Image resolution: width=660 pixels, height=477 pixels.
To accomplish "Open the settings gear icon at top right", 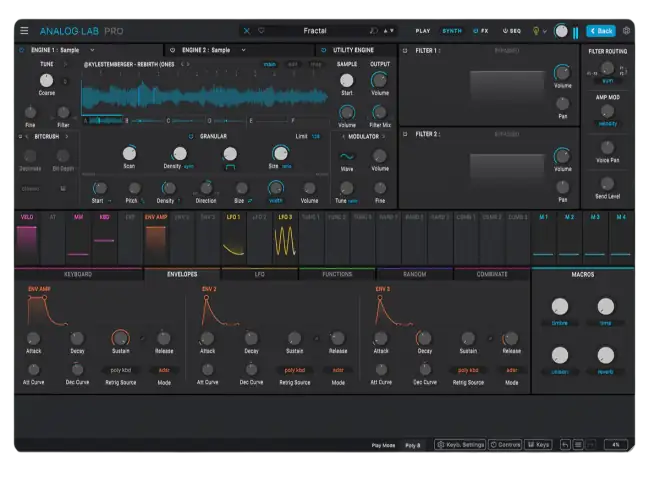I will [626, 31].
